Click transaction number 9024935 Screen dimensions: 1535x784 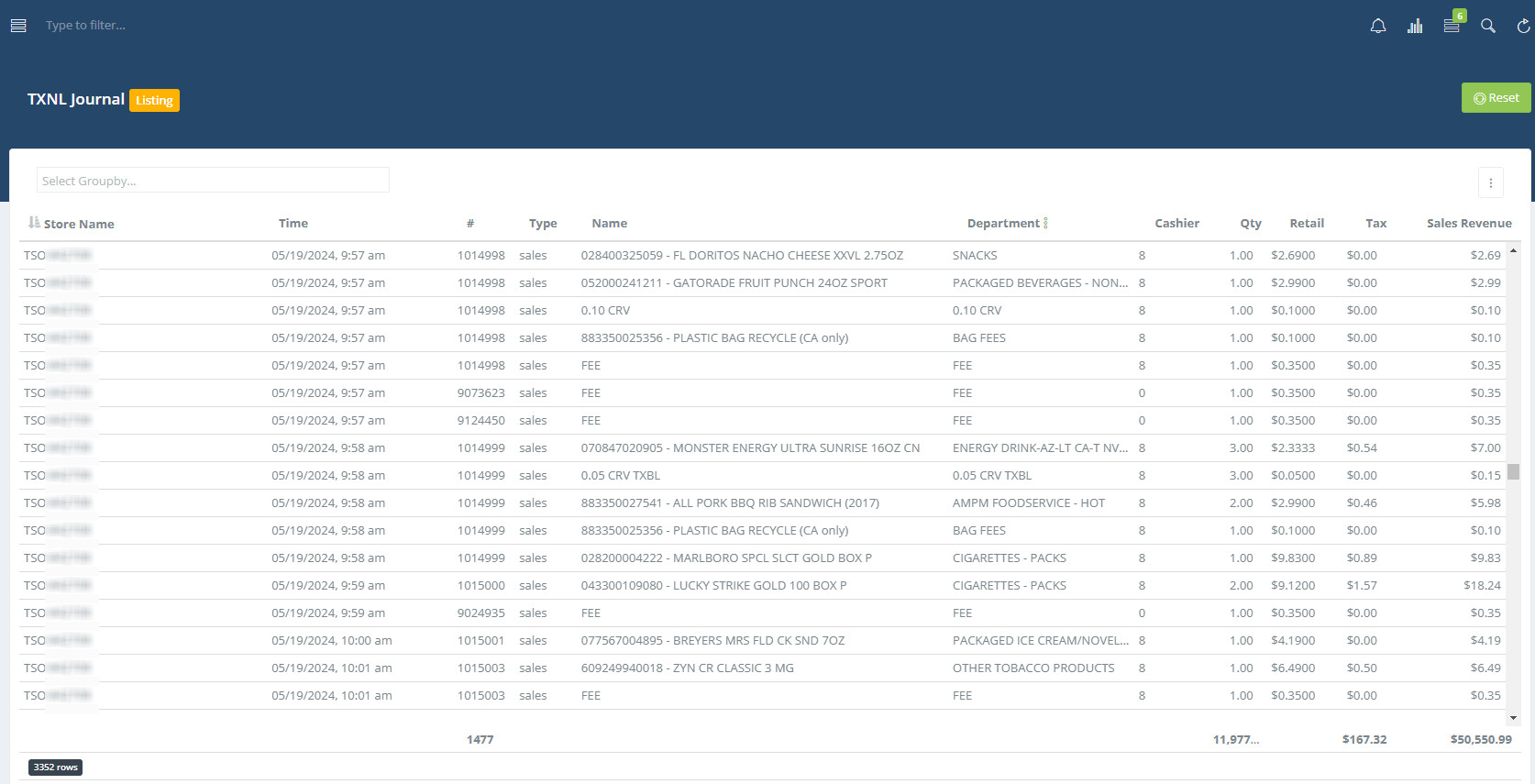click(480, 613)
